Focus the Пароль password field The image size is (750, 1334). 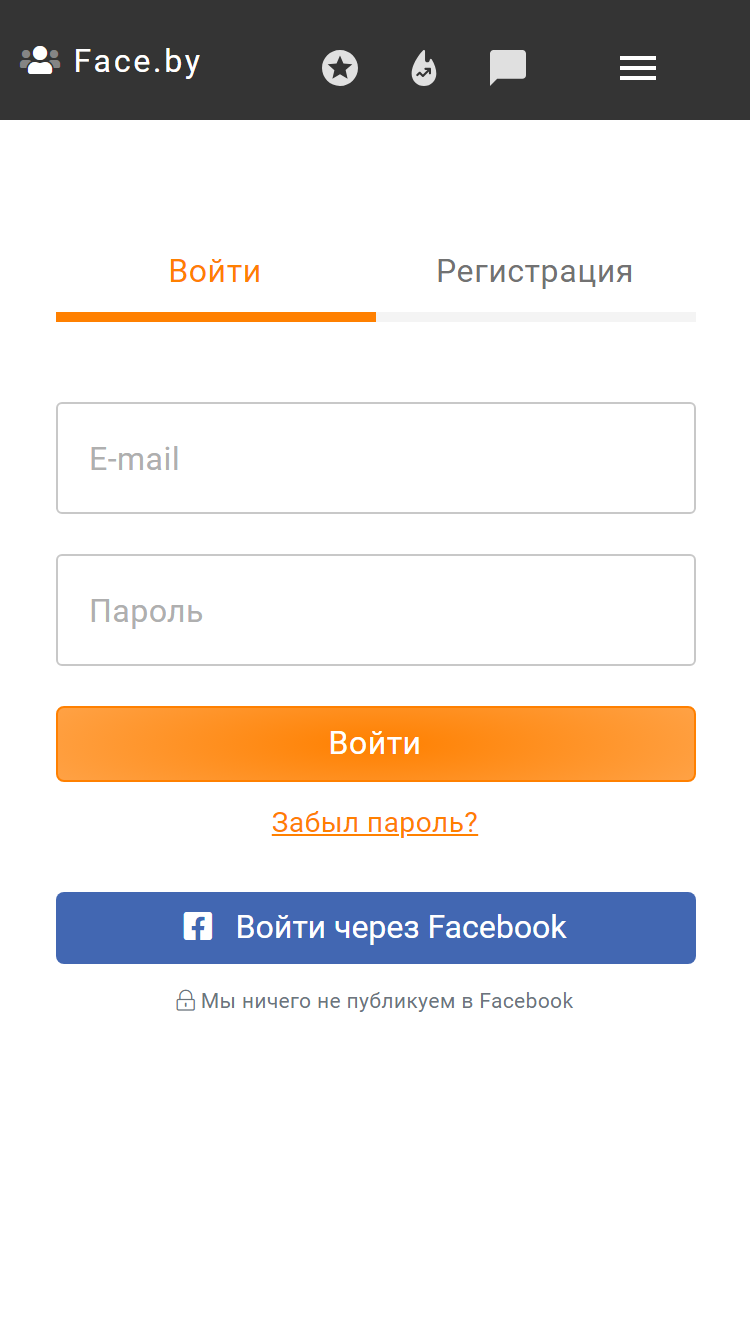tap(376, 610)
